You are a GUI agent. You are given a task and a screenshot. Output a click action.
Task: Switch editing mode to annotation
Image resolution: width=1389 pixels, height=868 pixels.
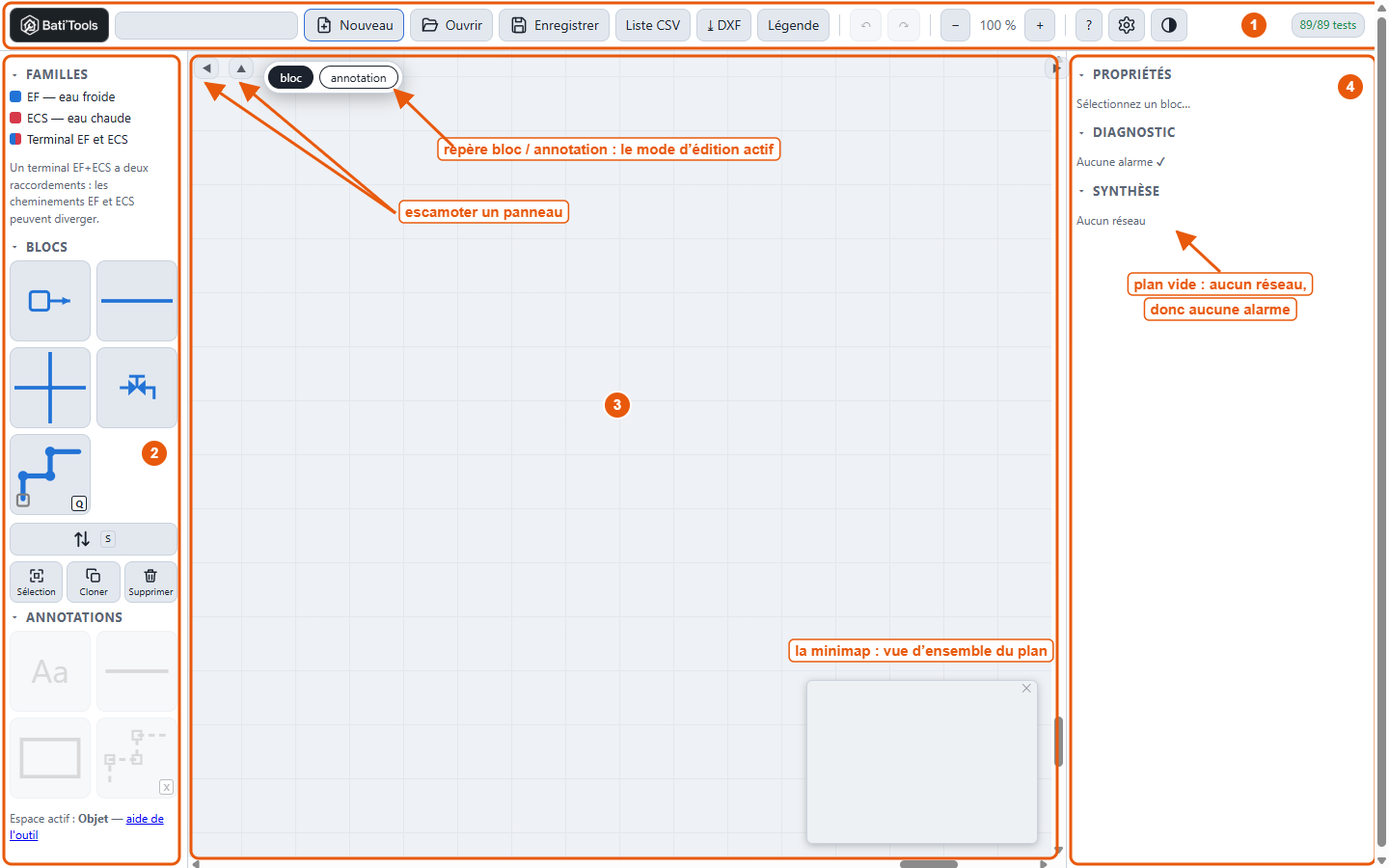359,78
